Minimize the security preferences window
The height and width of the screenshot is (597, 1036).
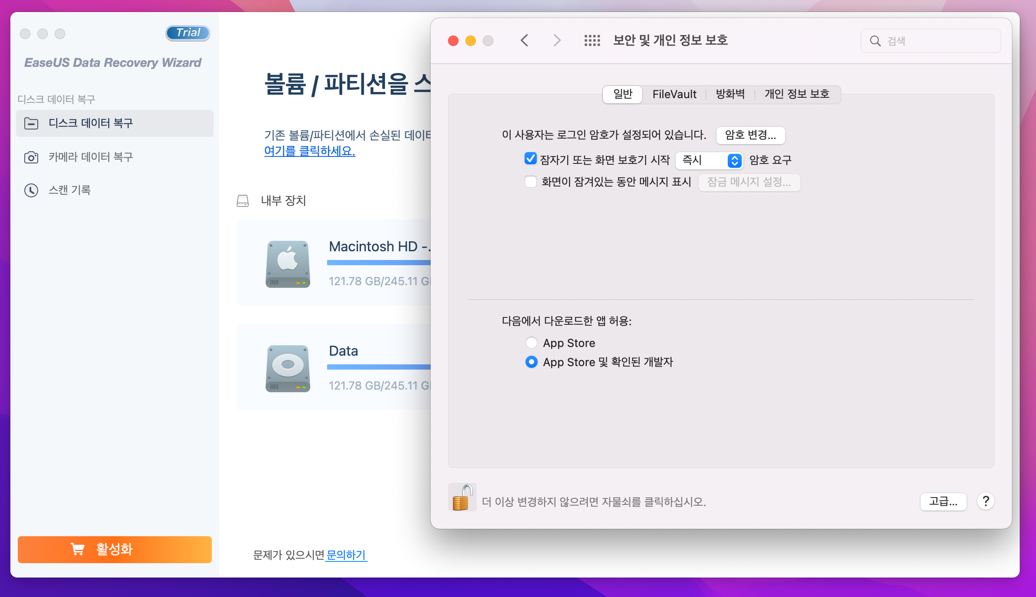pos(470,41)
